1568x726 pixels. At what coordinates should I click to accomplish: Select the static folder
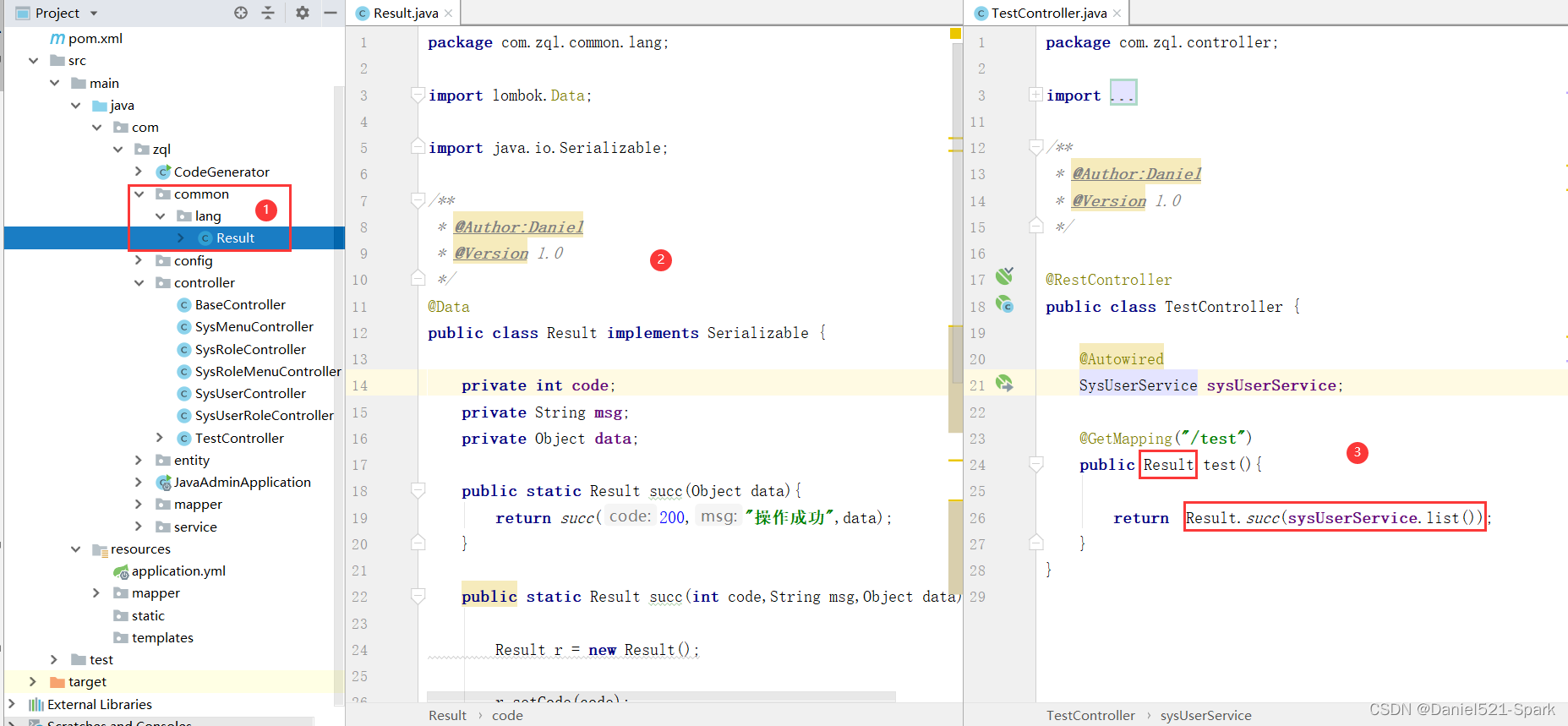click(148, 615)
